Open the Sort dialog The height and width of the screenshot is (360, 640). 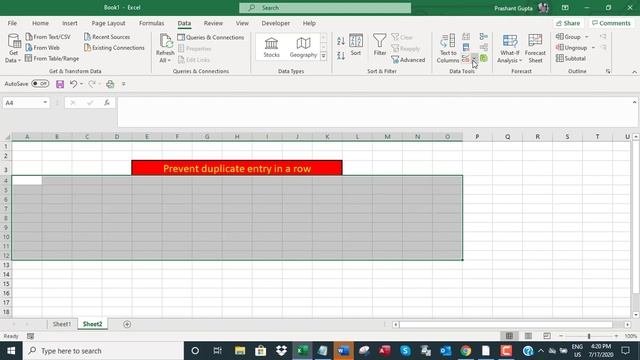(356, 45)
